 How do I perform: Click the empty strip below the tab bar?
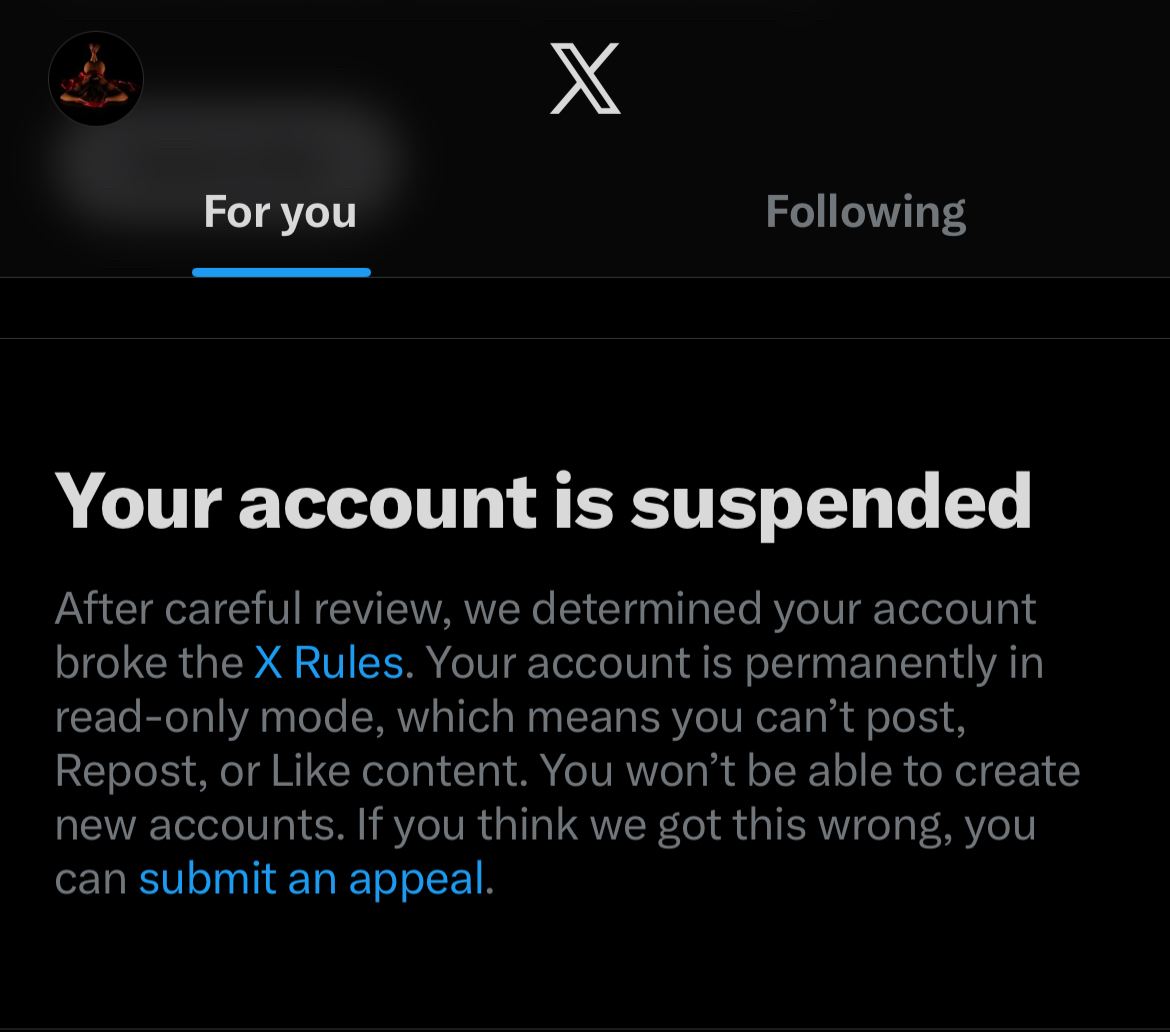pyautogui.click(x=585, y=308)
